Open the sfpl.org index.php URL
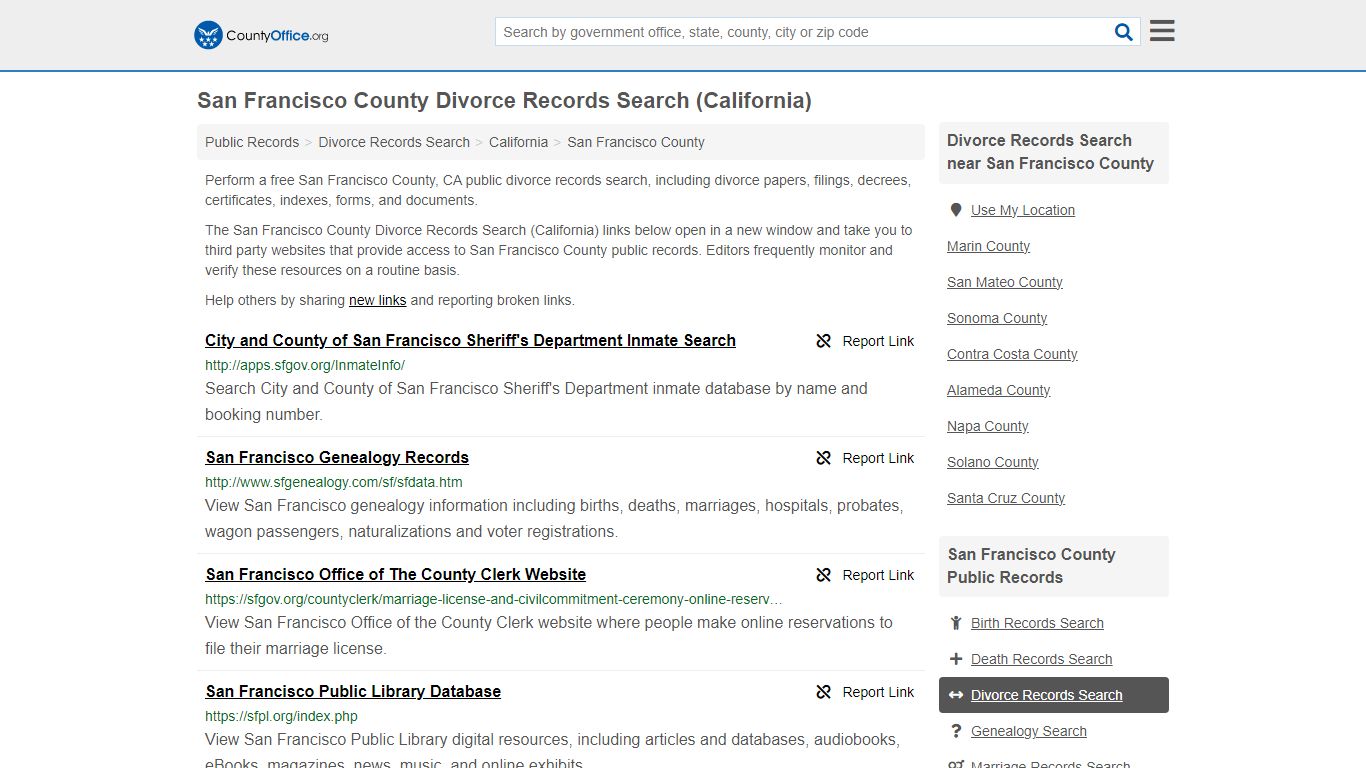This screenshot has width=1366, height=768. tap(281, 716)
